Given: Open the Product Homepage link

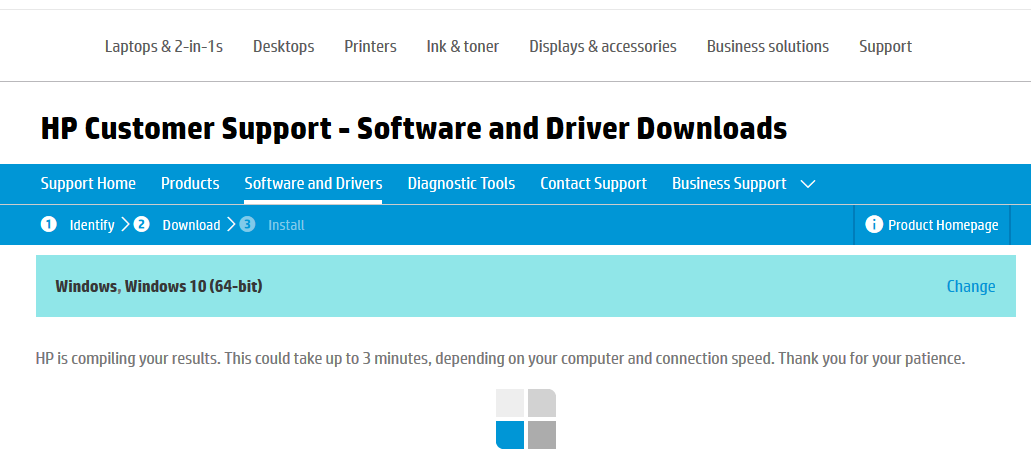Looking at the screenshot, I should [943, 225].
